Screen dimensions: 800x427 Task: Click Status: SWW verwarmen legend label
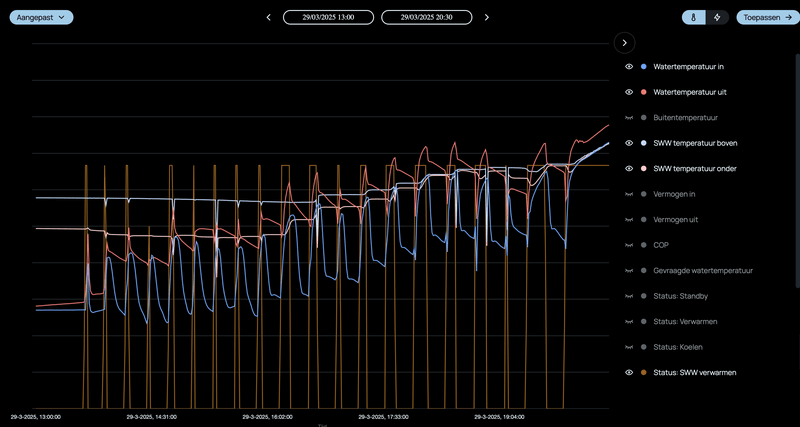pyautogui.click(x=694, y=373)
